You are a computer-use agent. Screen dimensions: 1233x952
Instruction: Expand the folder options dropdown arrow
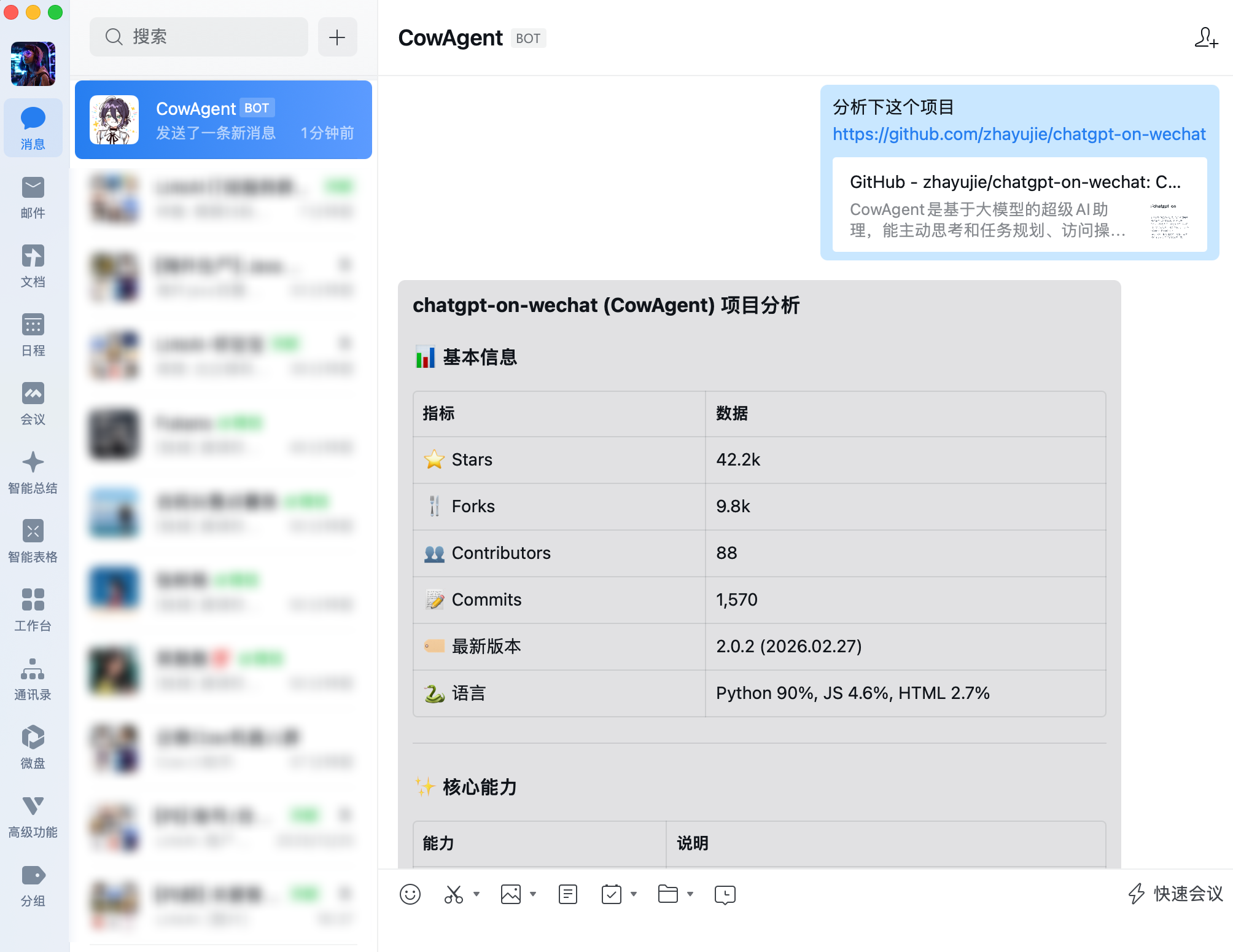pyautogui.click(x=690, y=894)
